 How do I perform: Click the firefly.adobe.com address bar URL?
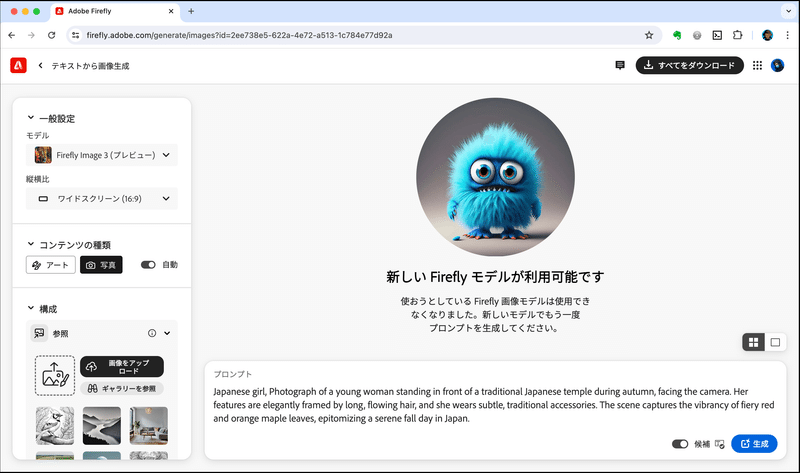[x=239, y=35]
